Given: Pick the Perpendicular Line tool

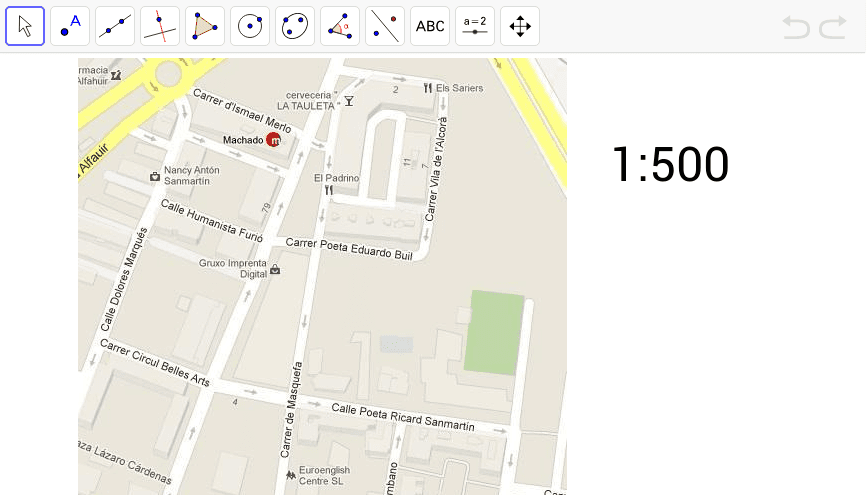Looking at the screenshot, I should [160, 26].
